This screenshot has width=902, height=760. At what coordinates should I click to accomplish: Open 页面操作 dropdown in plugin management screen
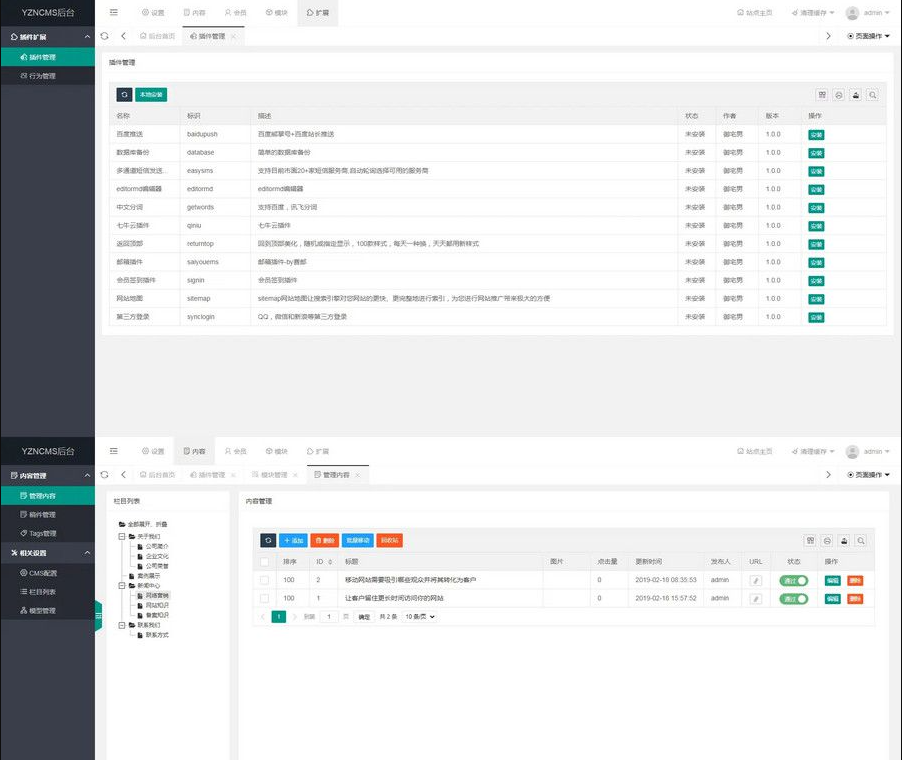pos(868,36)
